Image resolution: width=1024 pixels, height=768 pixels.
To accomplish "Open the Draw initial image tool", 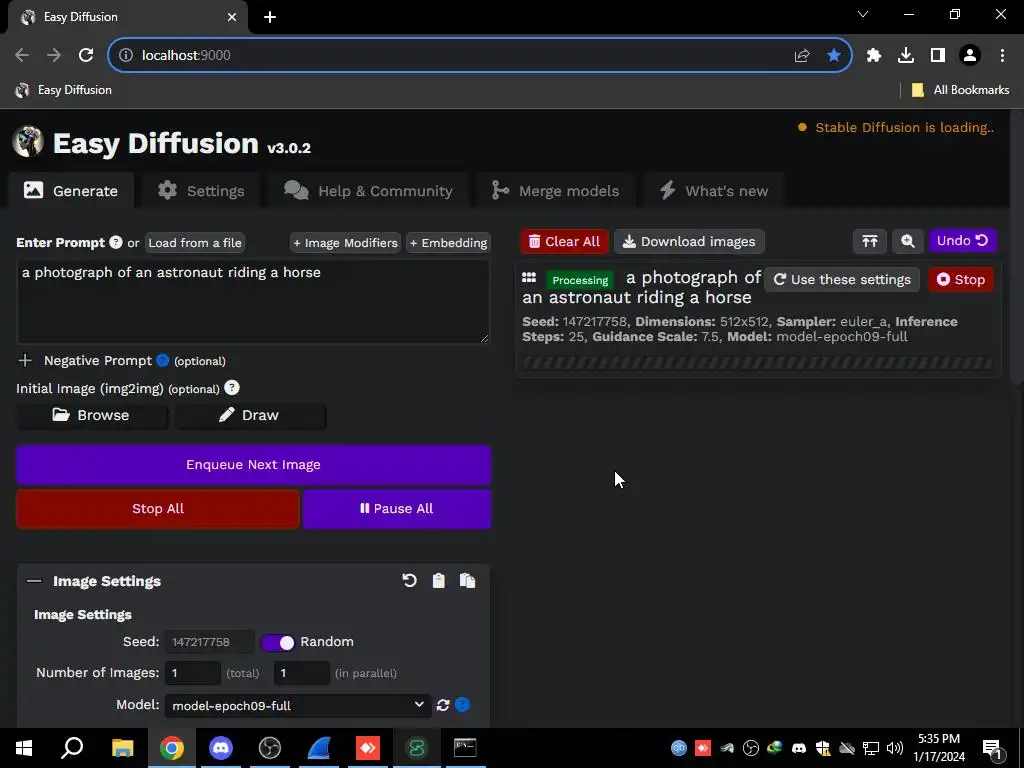I will 250,415.
